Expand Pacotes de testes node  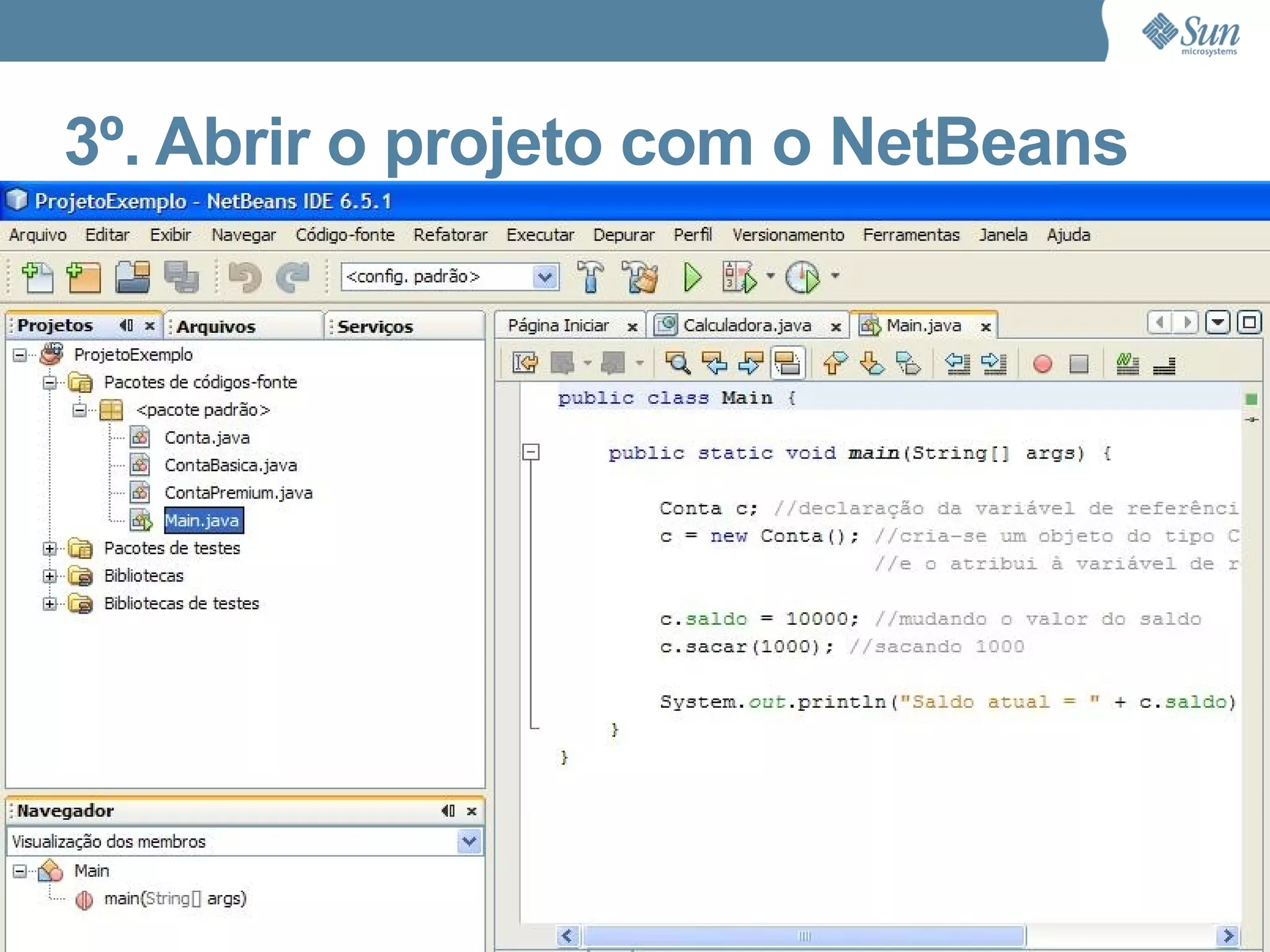(50, 549)
